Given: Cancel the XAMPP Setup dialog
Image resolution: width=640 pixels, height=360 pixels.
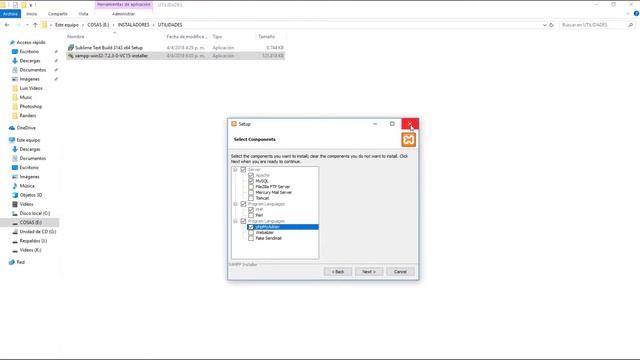Looking at the screenshot, I should tap(400, 271).
